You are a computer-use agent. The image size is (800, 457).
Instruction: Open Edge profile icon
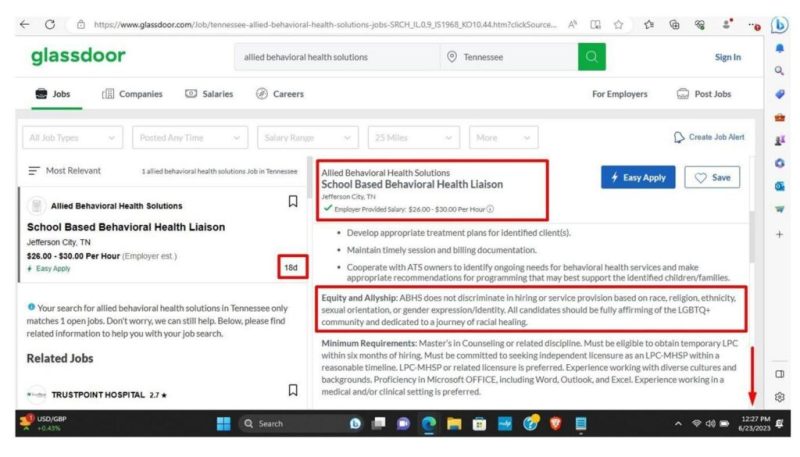(727, 24)
